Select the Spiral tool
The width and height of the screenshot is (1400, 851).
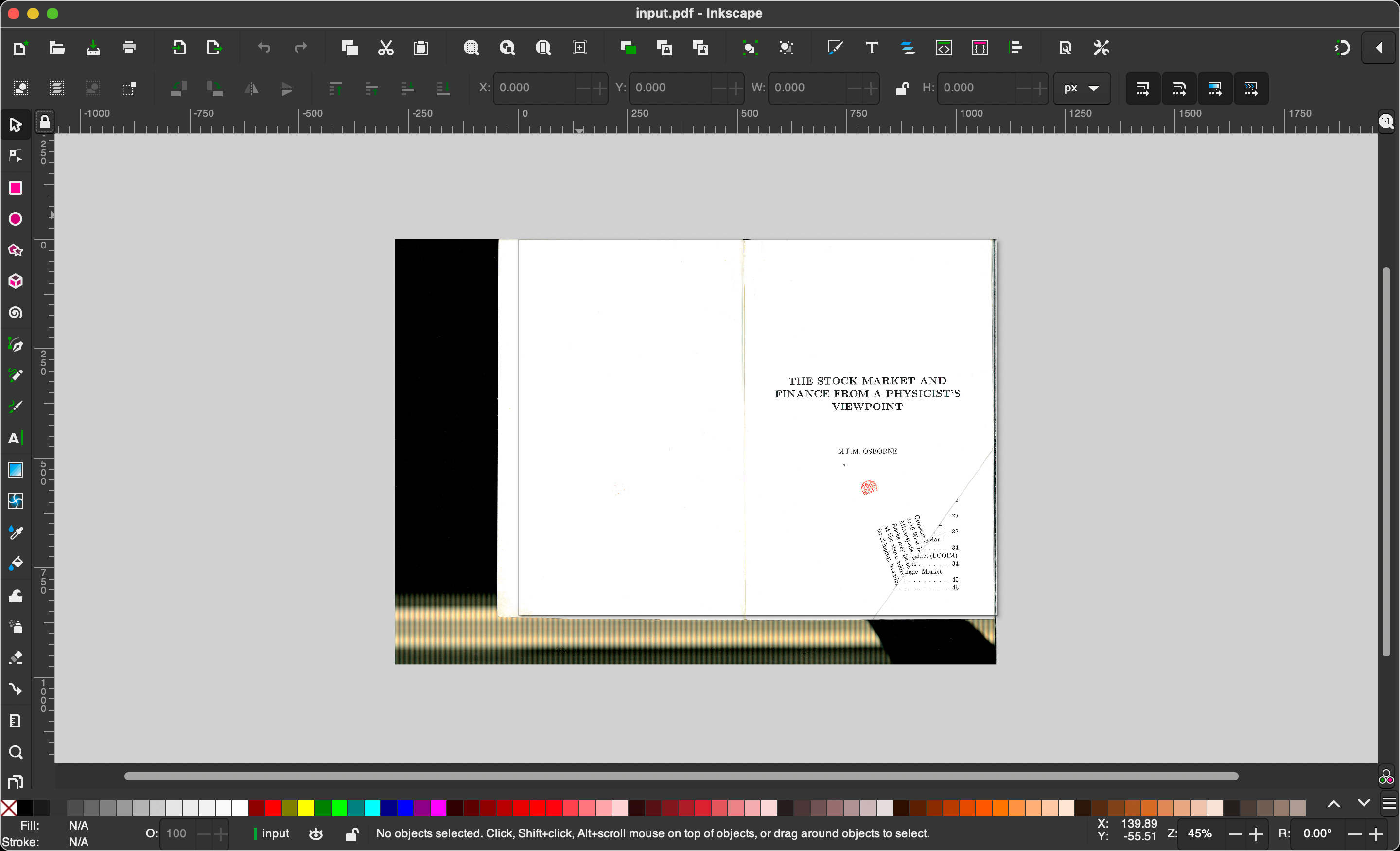[x=16, y=313]
